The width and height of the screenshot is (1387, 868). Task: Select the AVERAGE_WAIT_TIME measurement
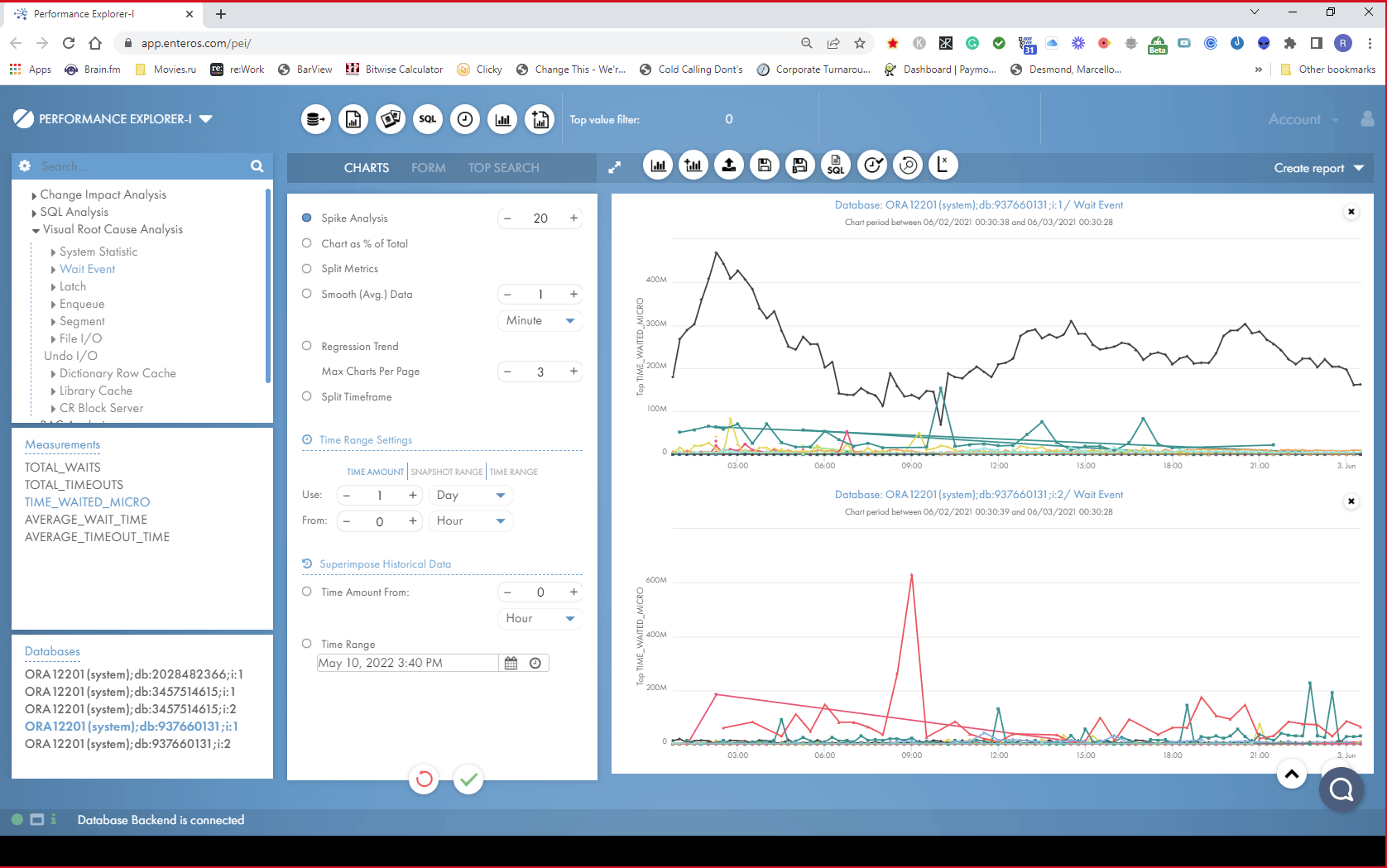point(86,520)
